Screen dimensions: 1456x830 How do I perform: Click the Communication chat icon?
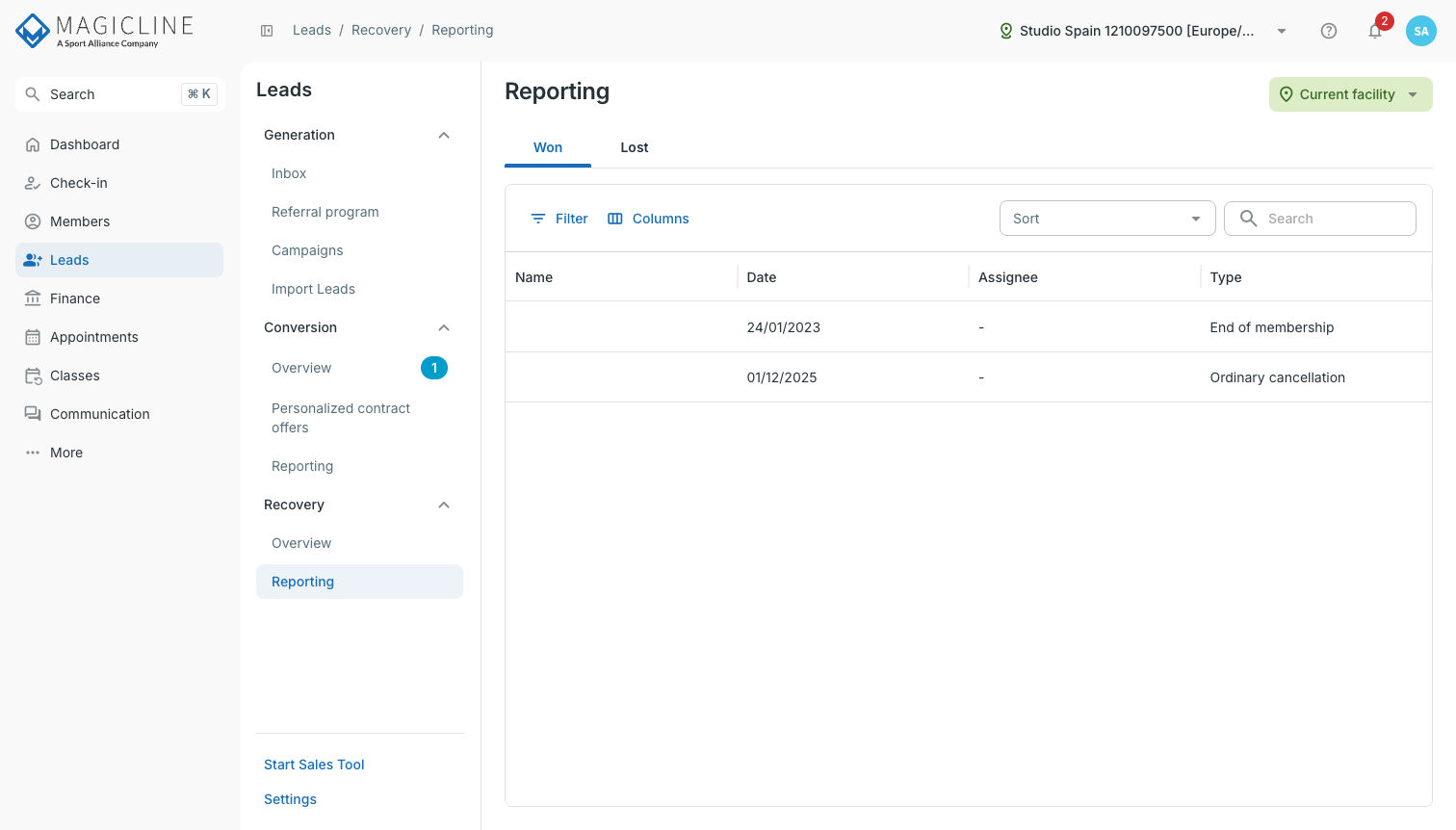(x=33, y=414)
